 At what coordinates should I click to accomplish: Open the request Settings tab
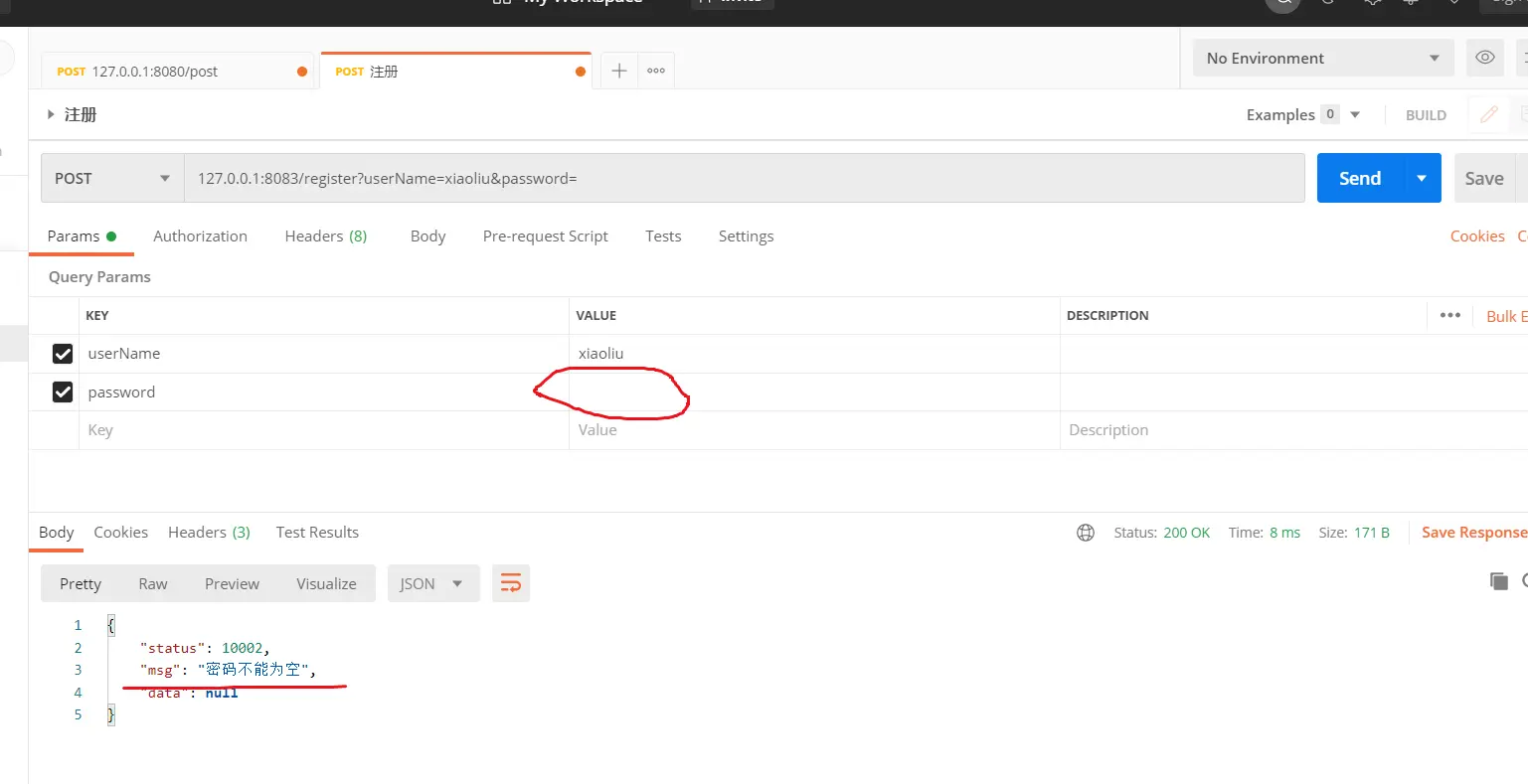[746, 235]
